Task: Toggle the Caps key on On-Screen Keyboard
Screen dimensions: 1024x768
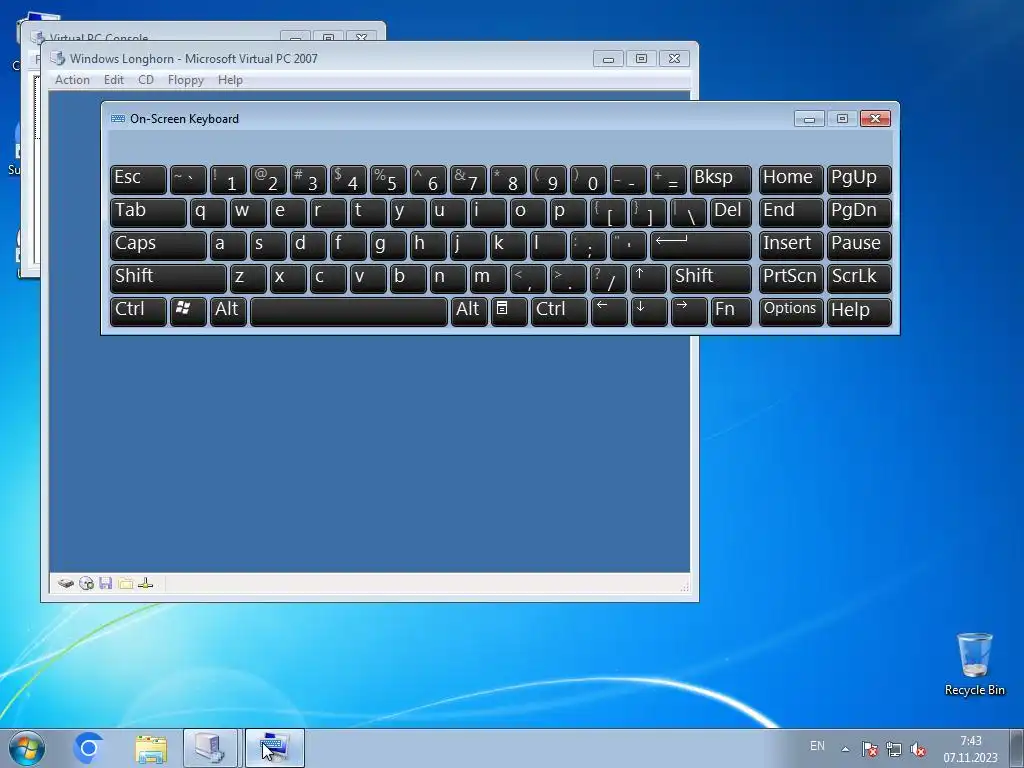Action: 158,246
